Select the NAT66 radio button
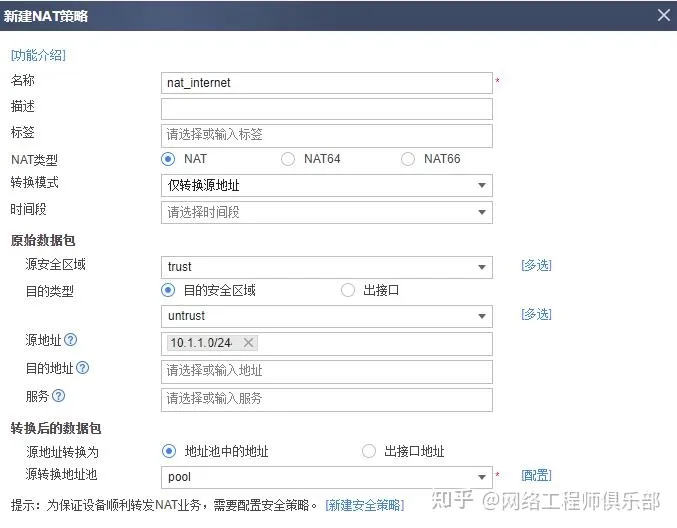The image size is (677, 528). tap(408, 159)
